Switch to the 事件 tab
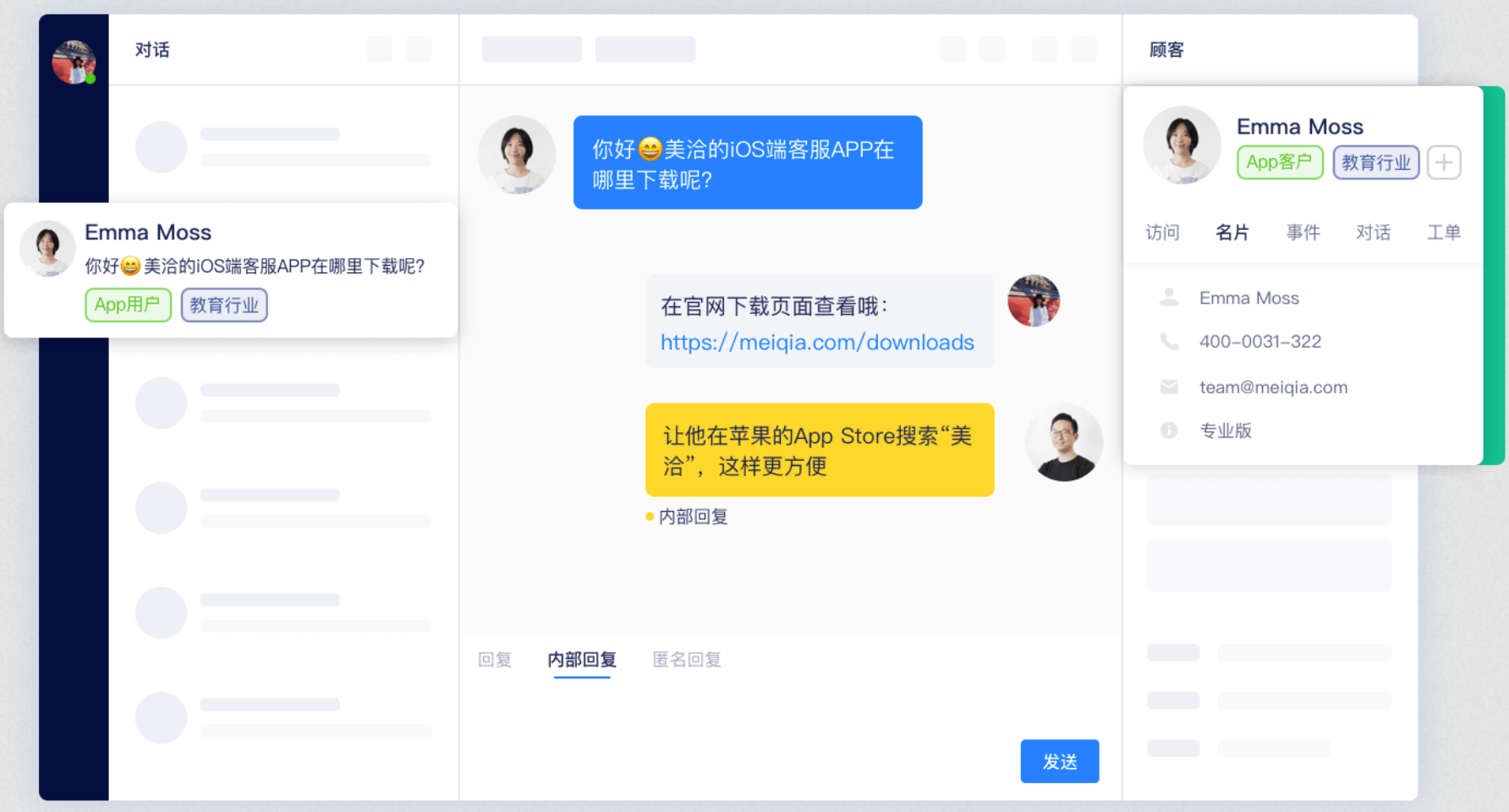Viewport: 1509px width, 812px height. point(1303,233)
